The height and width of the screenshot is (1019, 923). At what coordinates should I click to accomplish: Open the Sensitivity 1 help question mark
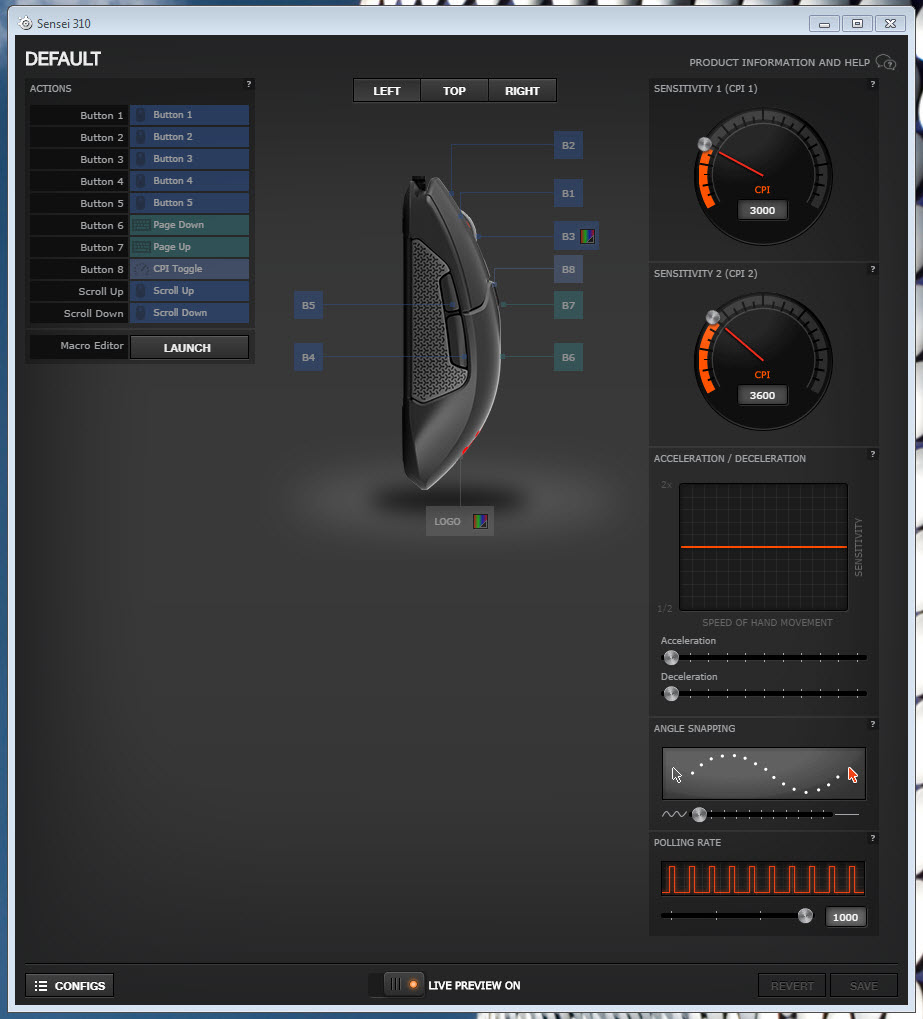872,84
